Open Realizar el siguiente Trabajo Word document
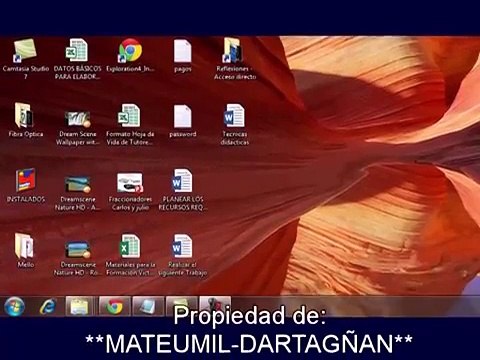Image resolution: width=480 pixels, height=360 pixels. [x=183, y=255]
